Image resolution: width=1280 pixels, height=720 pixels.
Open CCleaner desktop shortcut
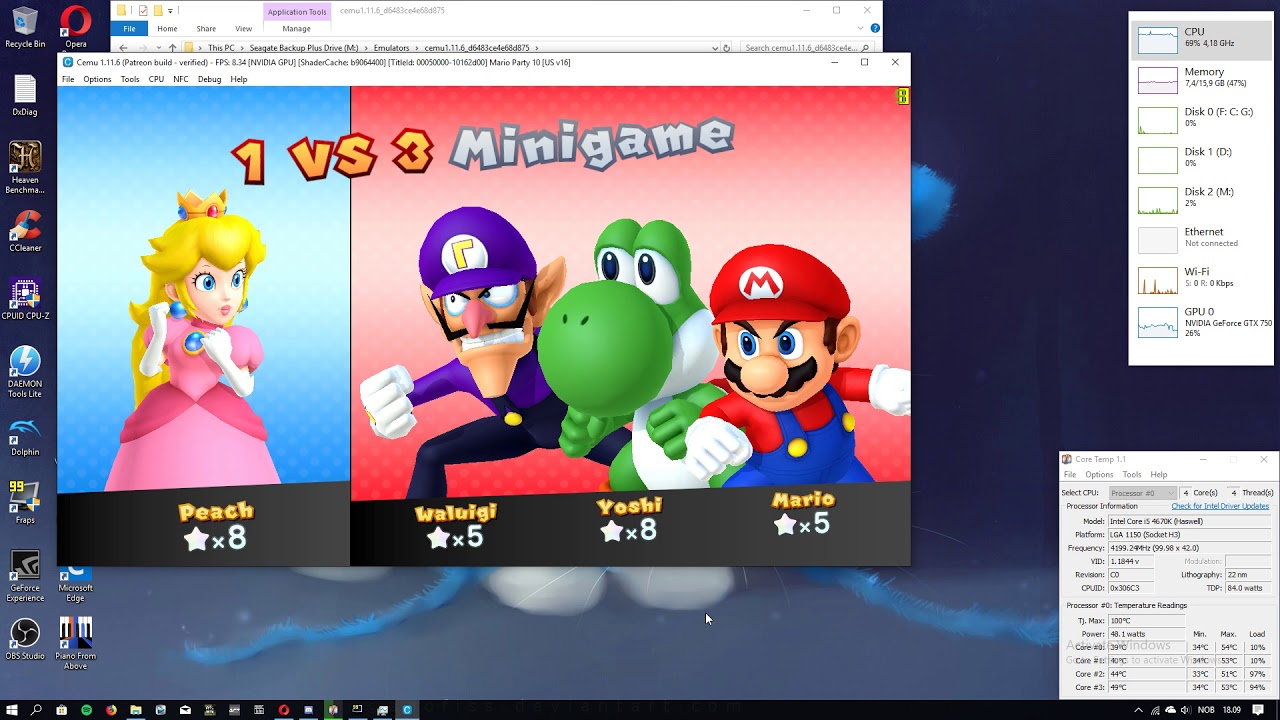coord(25,232)
